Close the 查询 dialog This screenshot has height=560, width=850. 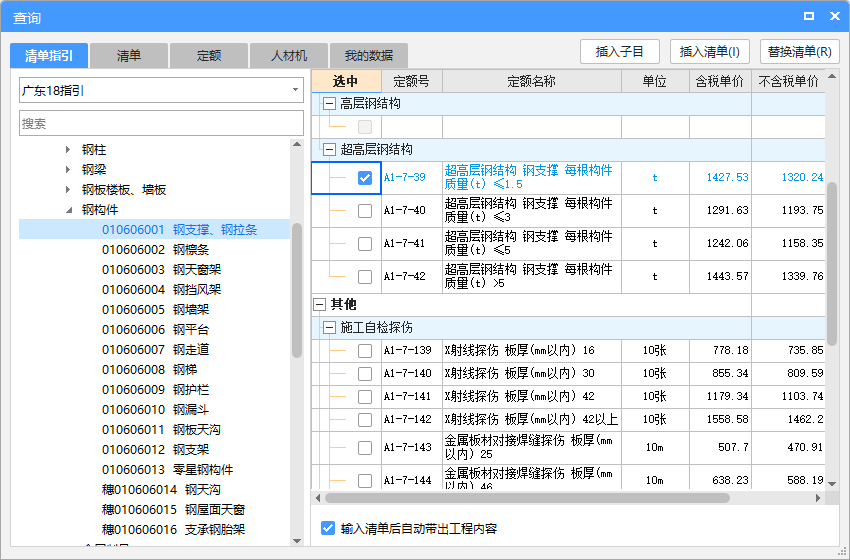835,16
